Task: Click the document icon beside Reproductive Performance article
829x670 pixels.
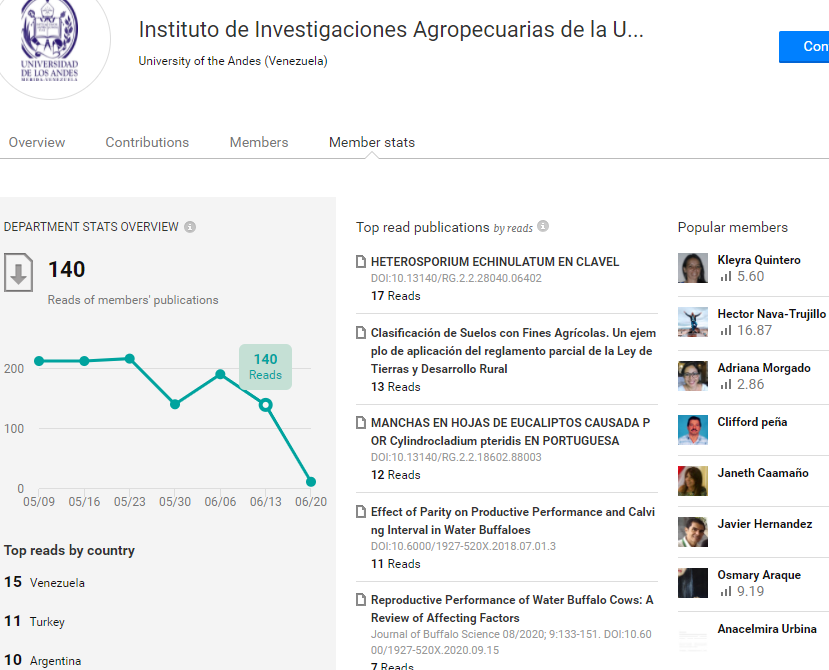Action: click(x=361, y=600)
